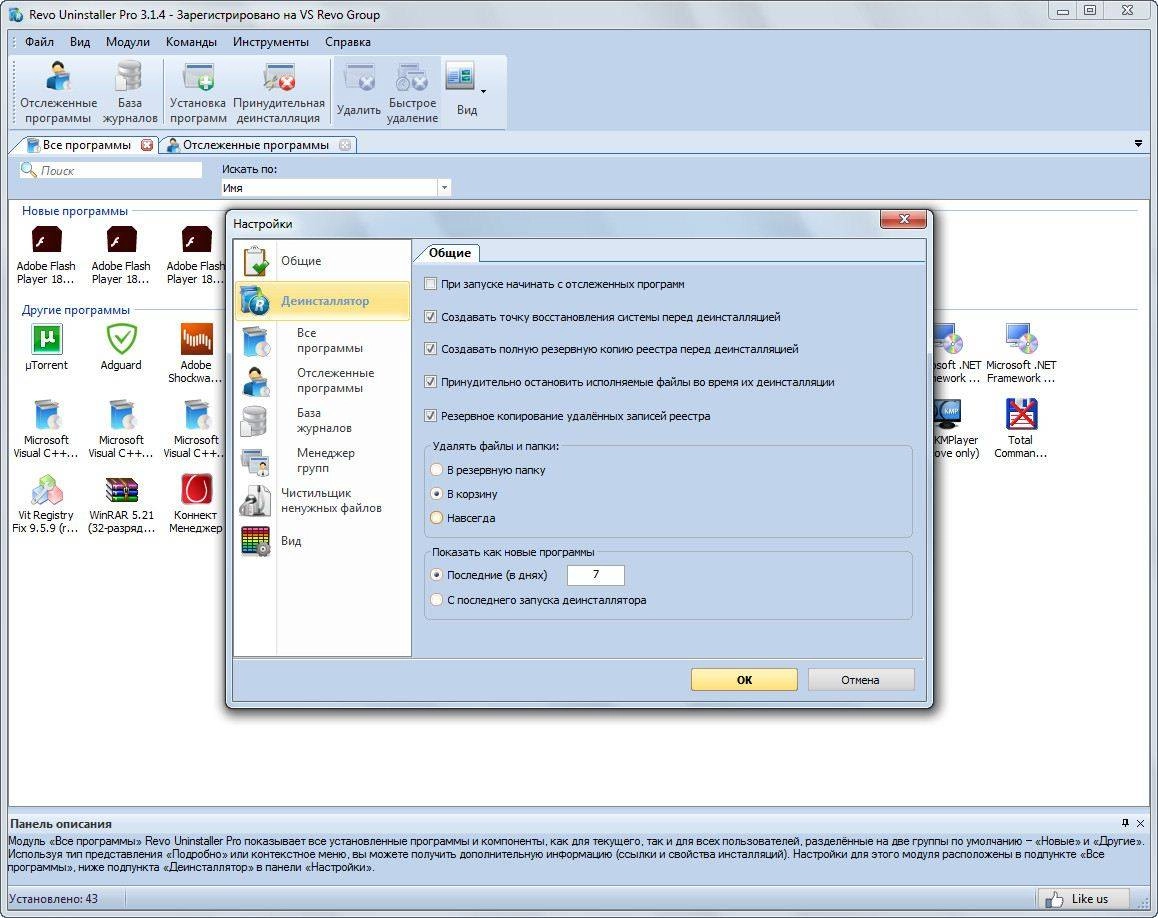Click the days value field showing 7
The height and width of the screenshot is (918, 1158).
[596, 575]
